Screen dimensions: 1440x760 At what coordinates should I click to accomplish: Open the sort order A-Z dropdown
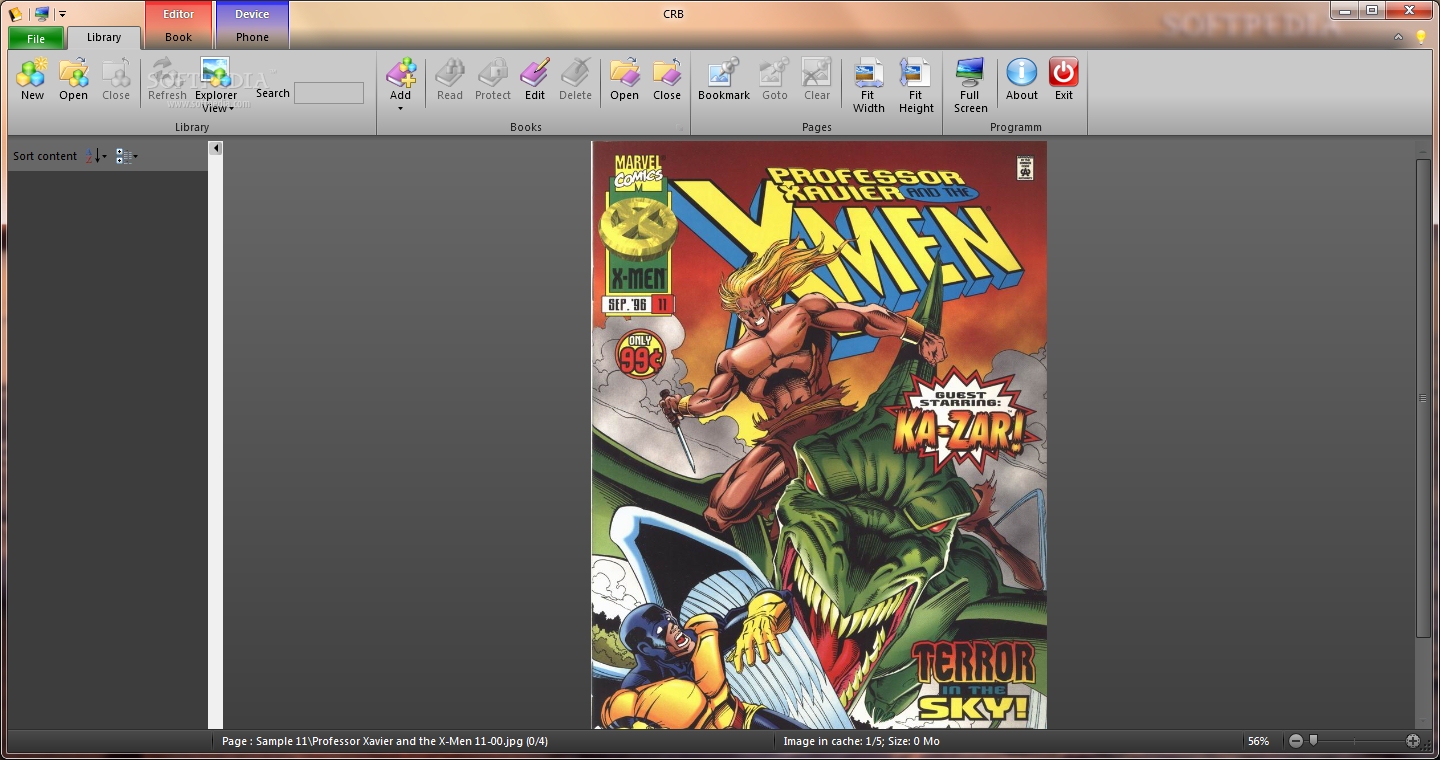point(96,156)
